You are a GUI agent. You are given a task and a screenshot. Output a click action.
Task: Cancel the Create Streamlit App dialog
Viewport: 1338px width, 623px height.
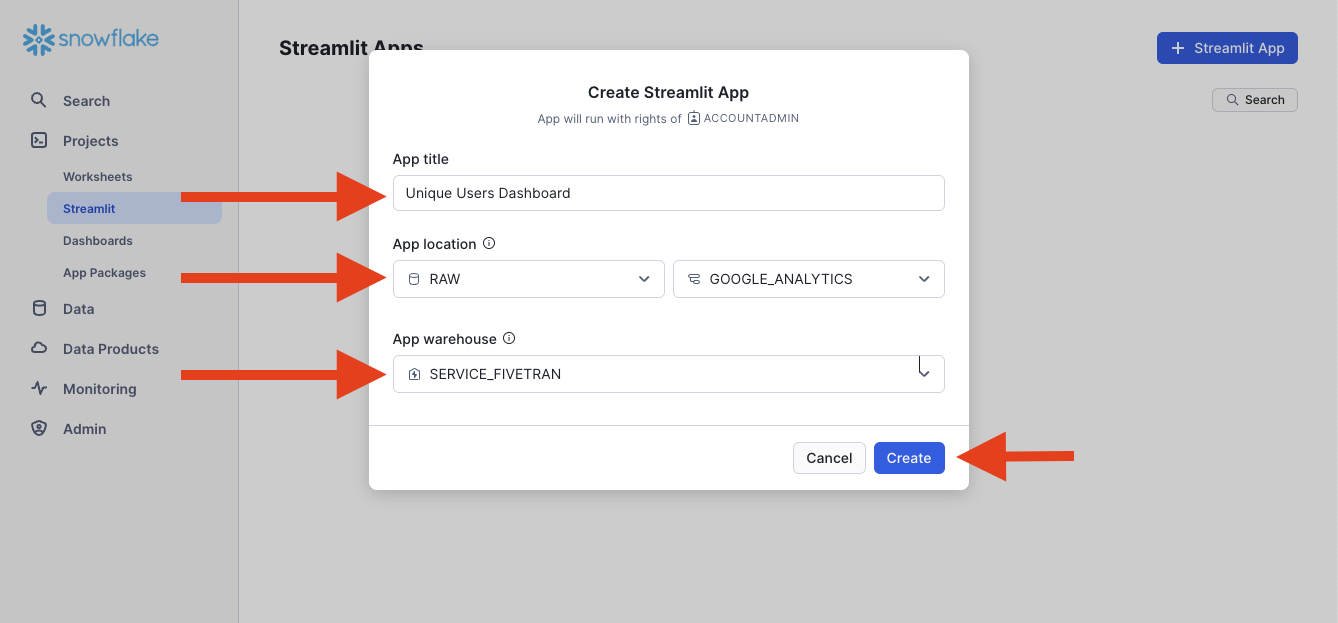tap(829, 458)
